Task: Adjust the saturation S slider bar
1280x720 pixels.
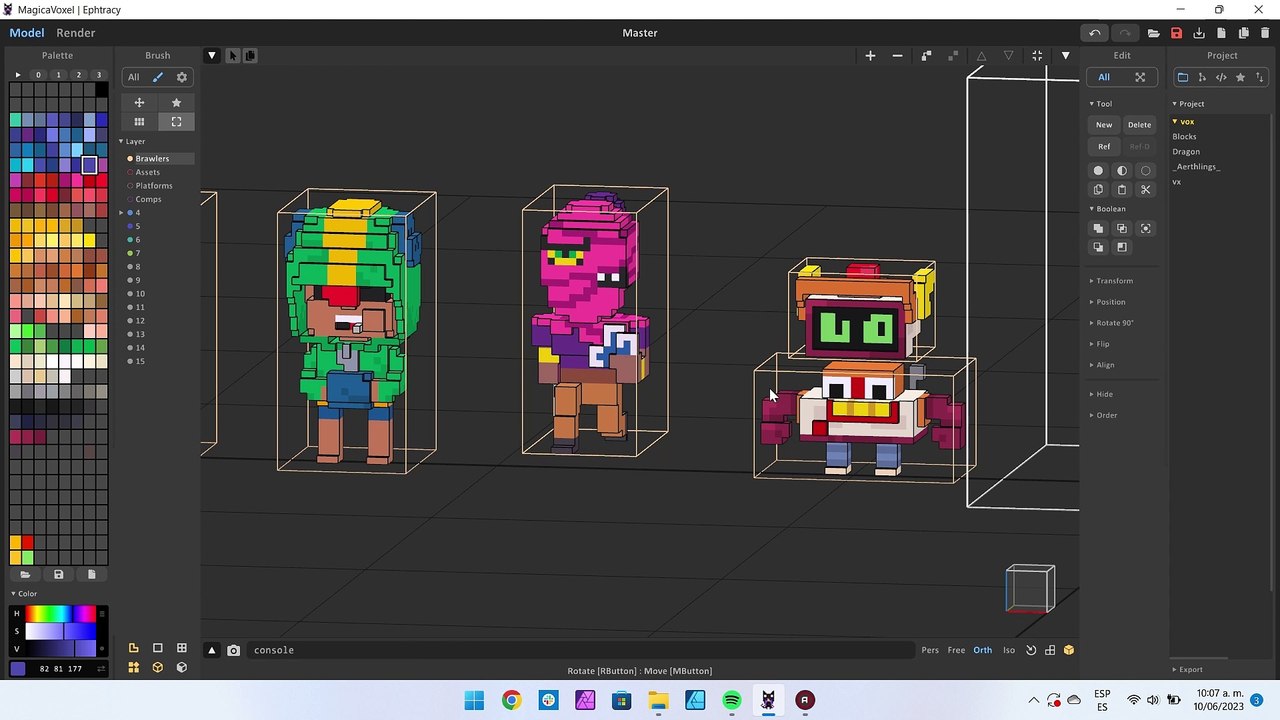Action: point(61,631)
